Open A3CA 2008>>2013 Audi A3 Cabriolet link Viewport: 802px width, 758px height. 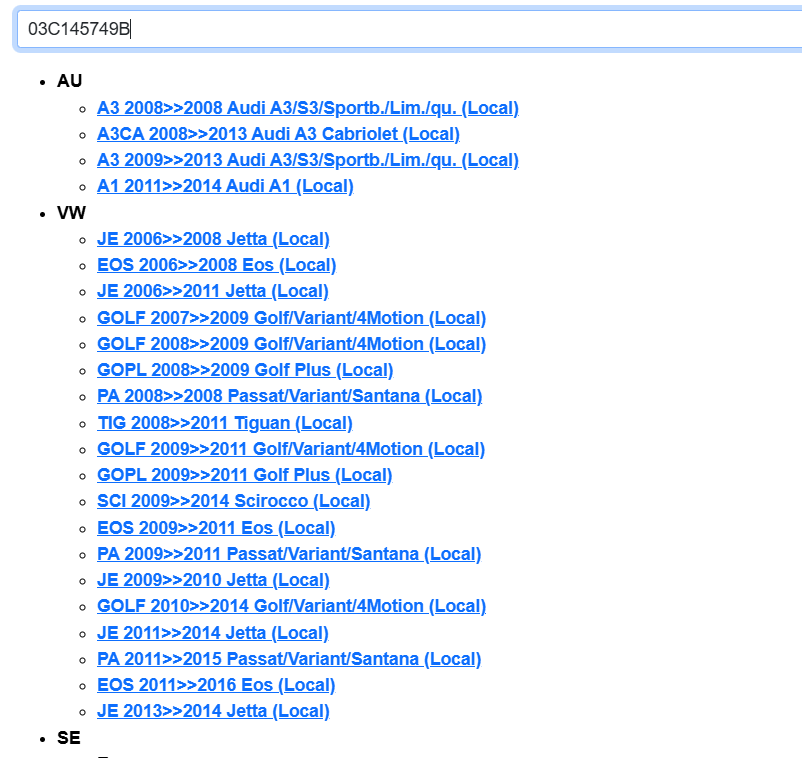click(278, 134)
